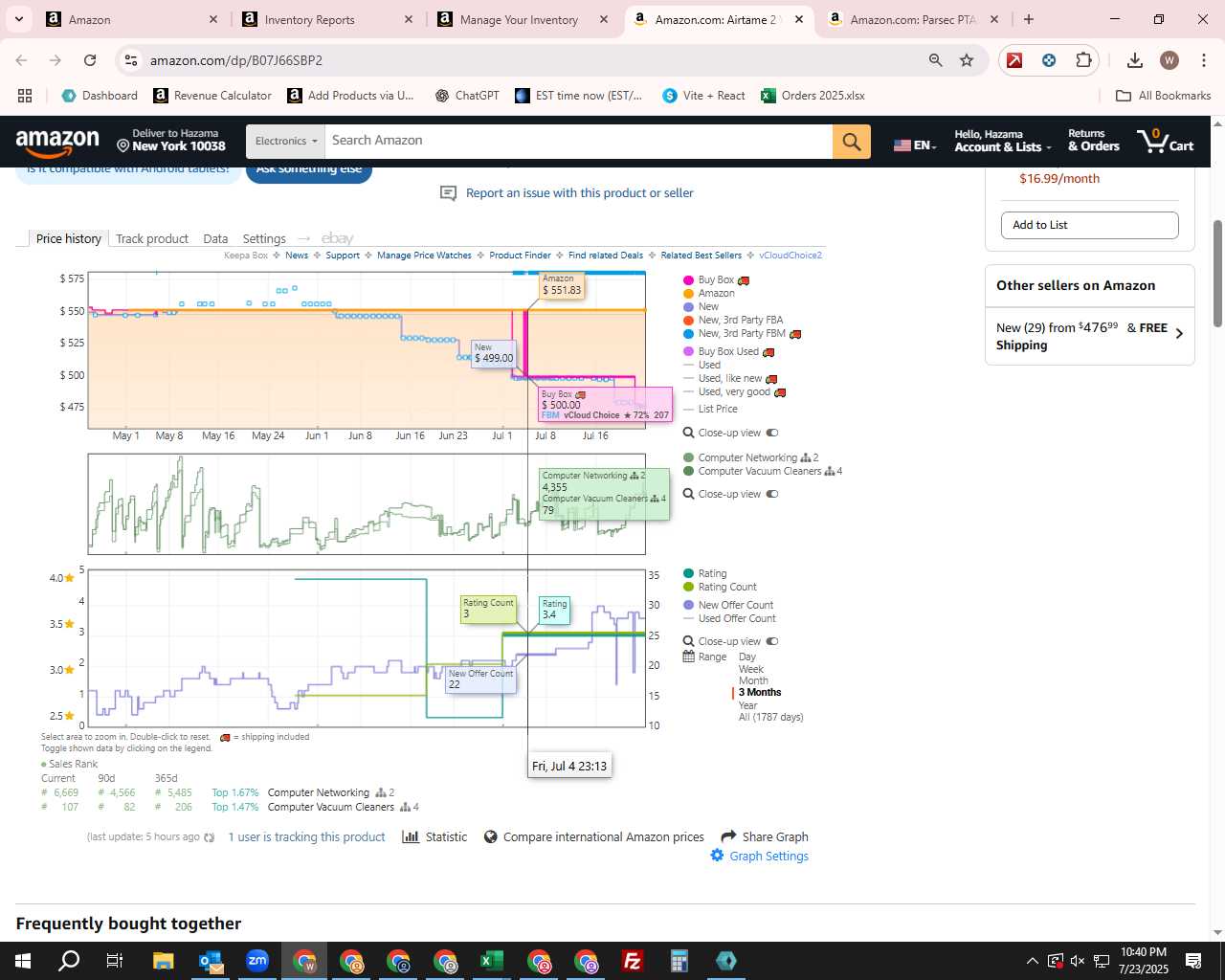Click the Windows Start button
1225x980 pixels.
23,961
